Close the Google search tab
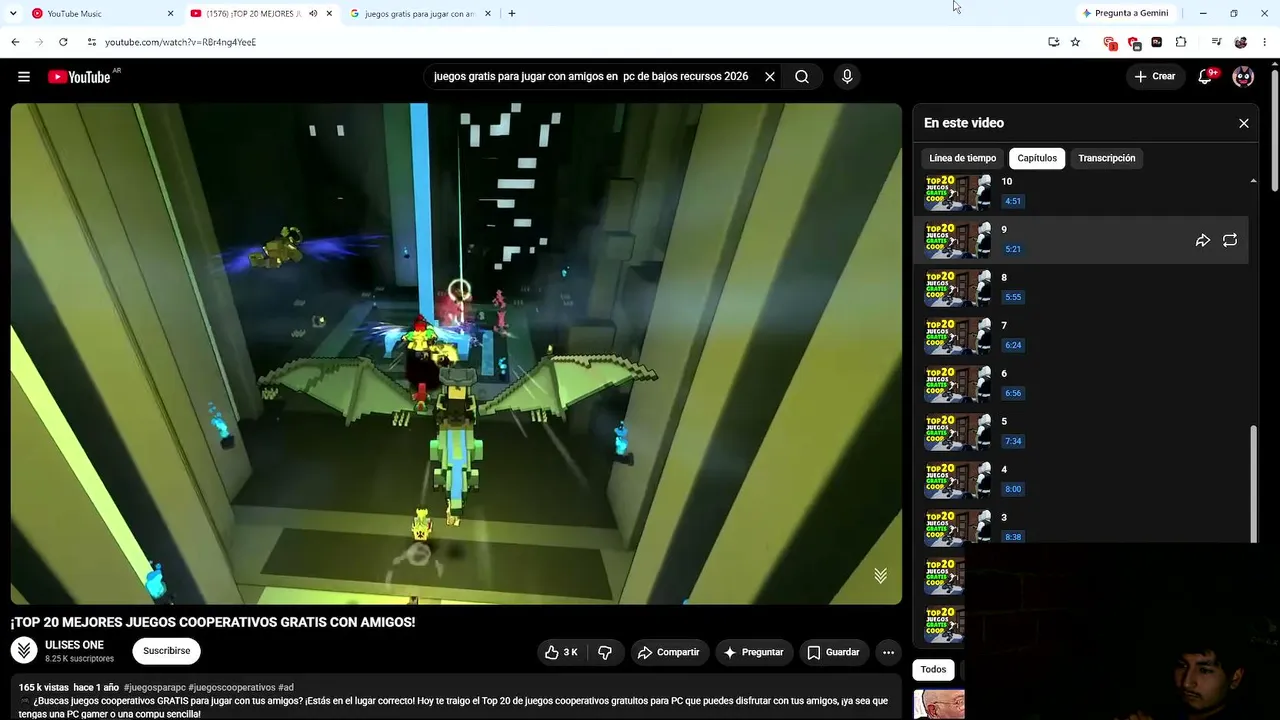 (488, 14)
